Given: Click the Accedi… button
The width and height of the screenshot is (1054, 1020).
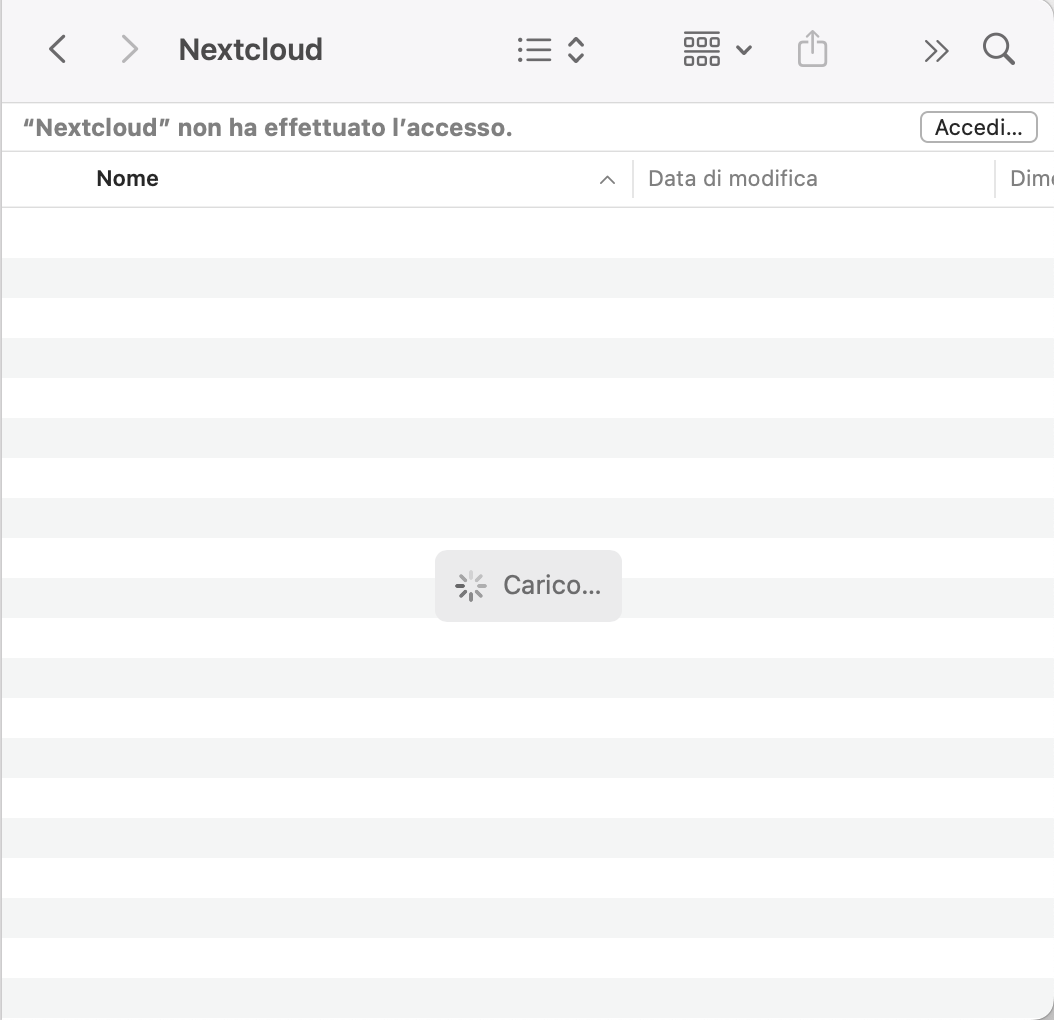Looking at the screenshot, I should (x=978, y=127).
